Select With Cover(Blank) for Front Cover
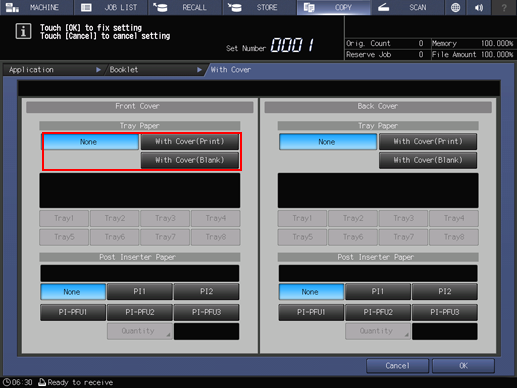The height and width of the screenshot is (388, 517). pos(189,160)
